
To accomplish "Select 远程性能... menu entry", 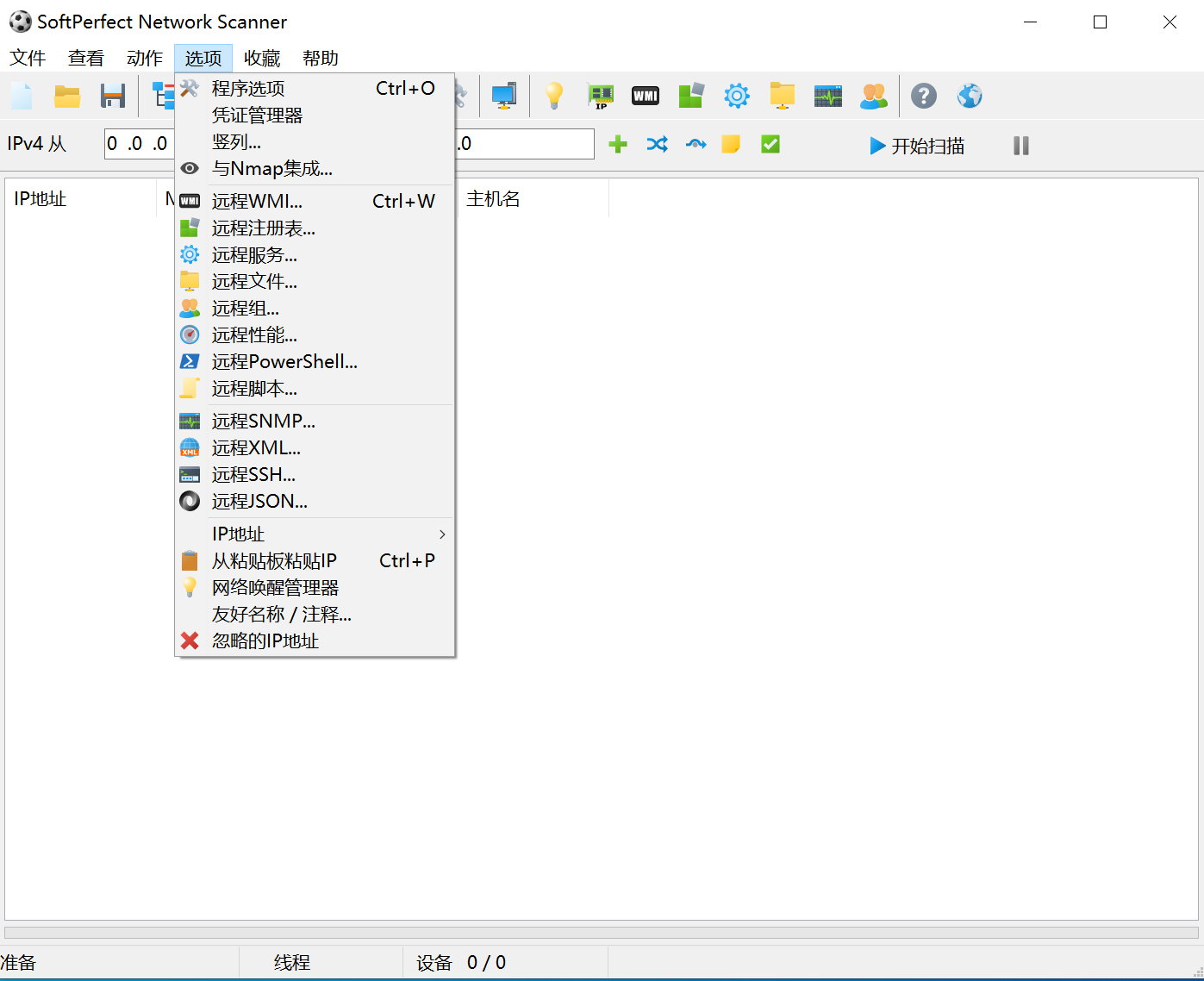I will [x=315, y=334].
